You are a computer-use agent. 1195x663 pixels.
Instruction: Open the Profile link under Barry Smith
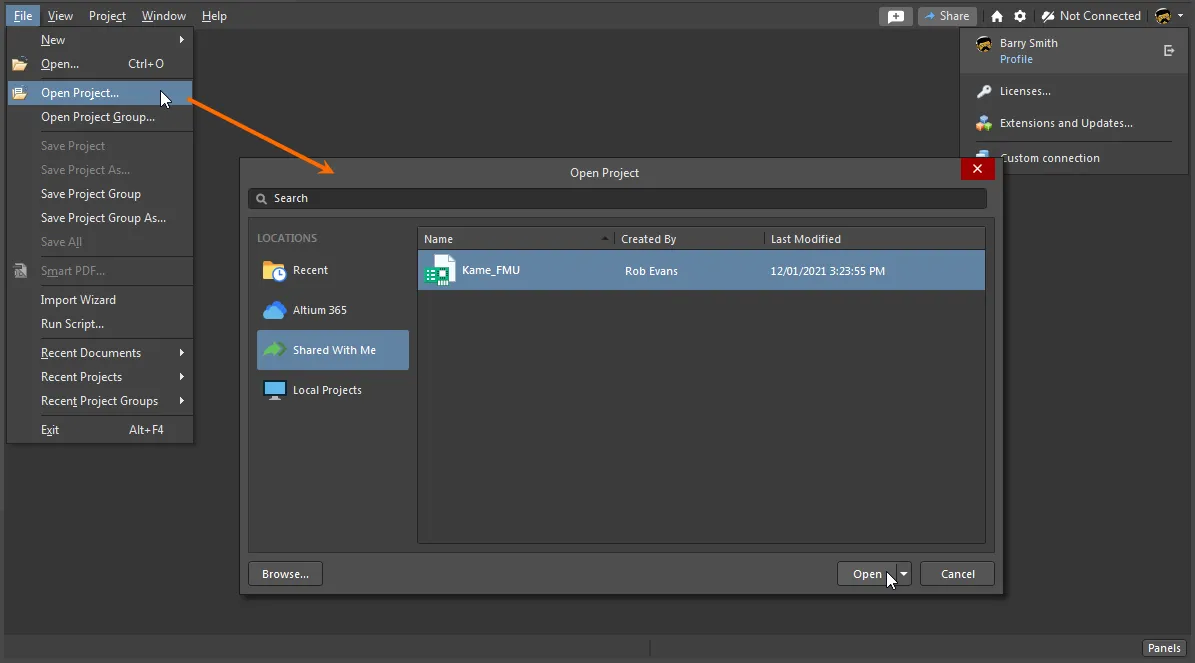(1016, 59)
